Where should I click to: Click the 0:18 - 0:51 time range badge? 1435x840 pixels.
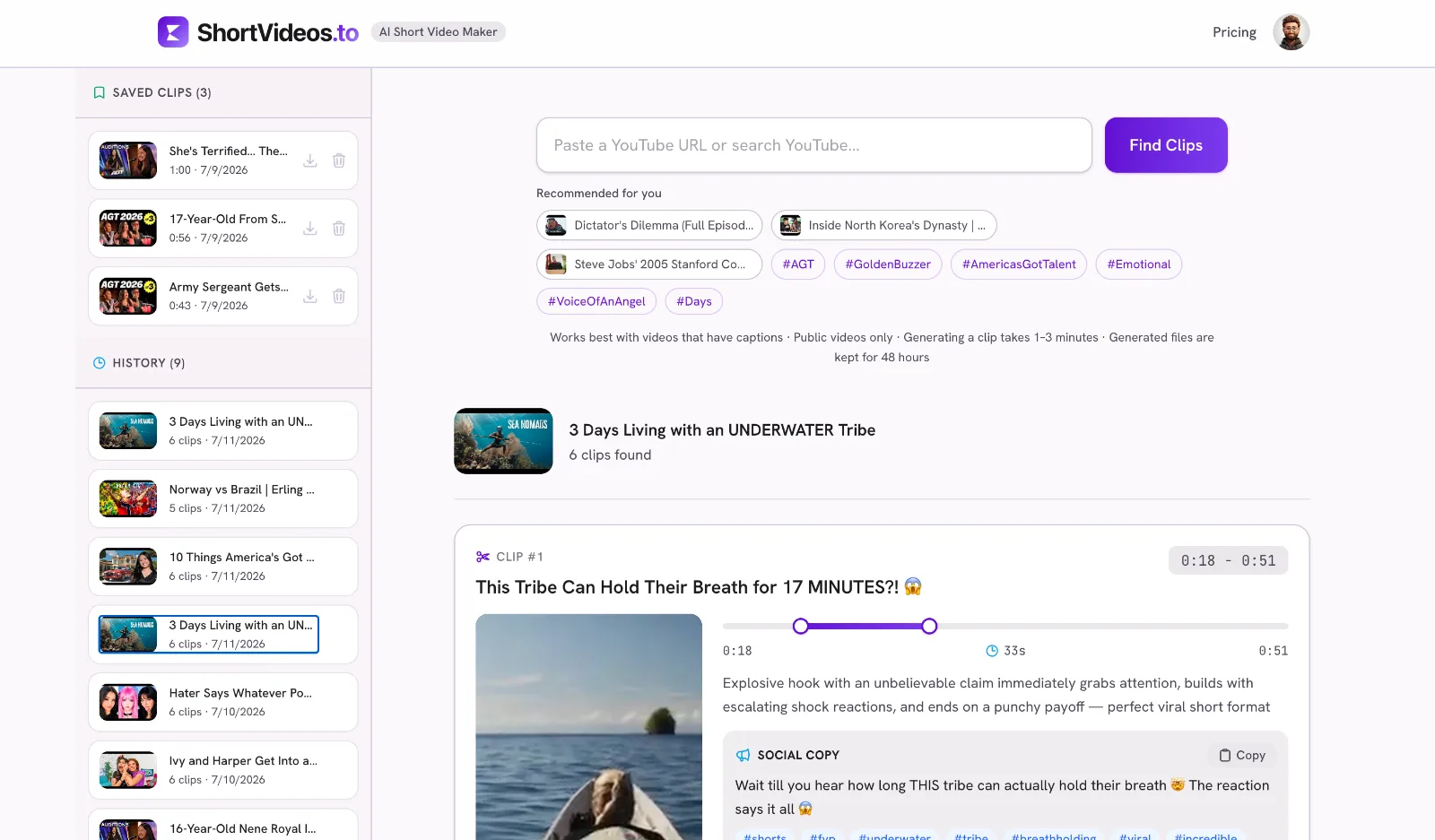(1228, 560)
